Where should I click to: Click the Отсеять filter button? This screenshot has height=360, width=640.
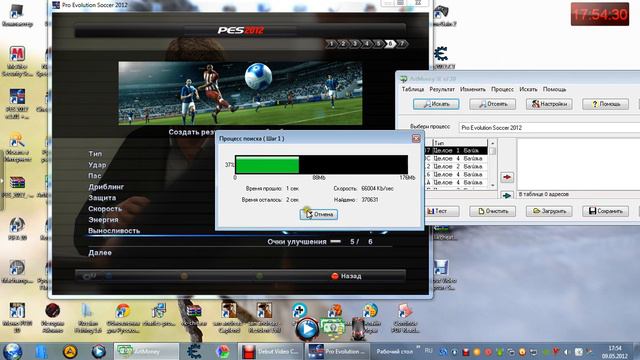click(492, 104)
